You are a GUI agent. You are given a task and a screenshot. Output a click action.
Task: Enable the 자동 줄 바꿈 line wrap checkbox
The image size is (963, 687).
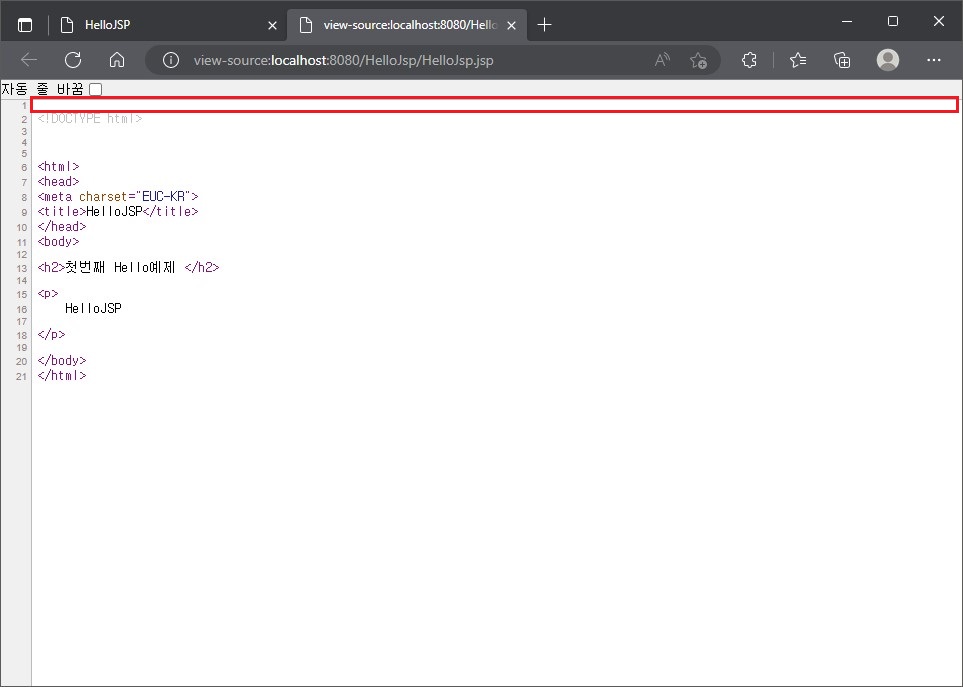(x=95, y=90)
